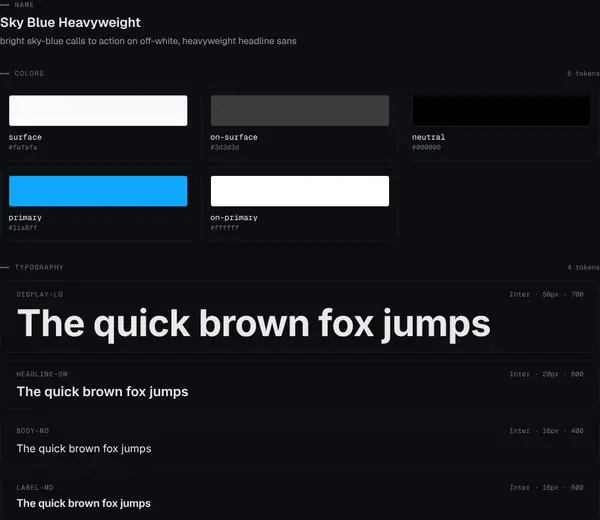Screen dimensions: 600x520
Task: Click the '4 tokens' count in Typography
Action: [x=583, y=267]
